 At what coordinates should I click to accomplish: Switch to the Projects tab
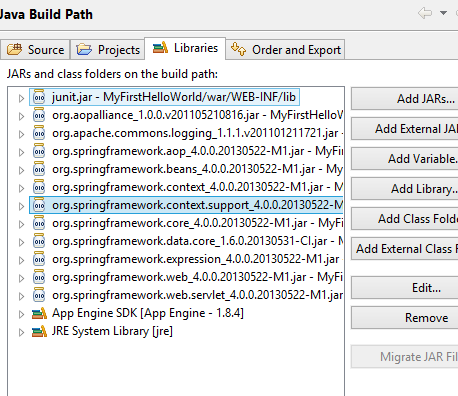click(x=107, y=50)
